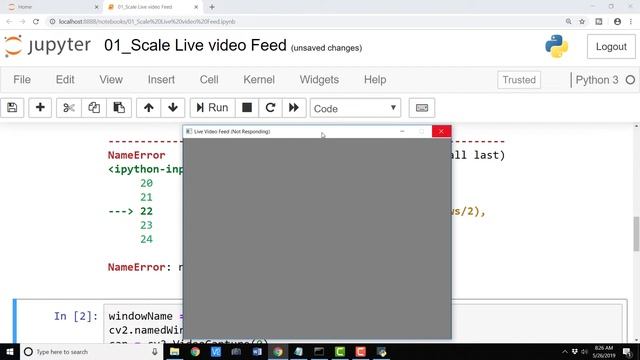The height and width of the screenshot is (360, 640).
Task: Open the Edit menu
Action: pyautogui.click(x=65, y=80)
